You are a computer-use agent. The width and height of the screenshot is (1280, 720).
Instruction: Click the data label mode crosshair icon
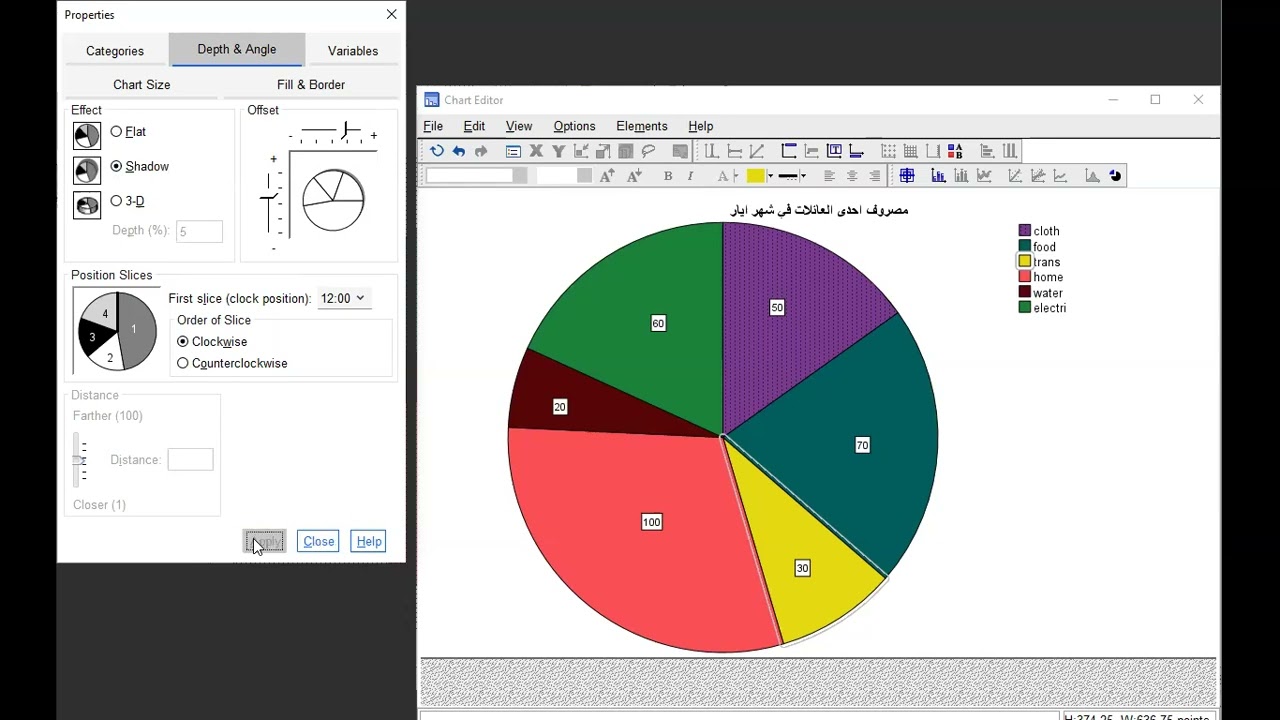pos(907,176)
